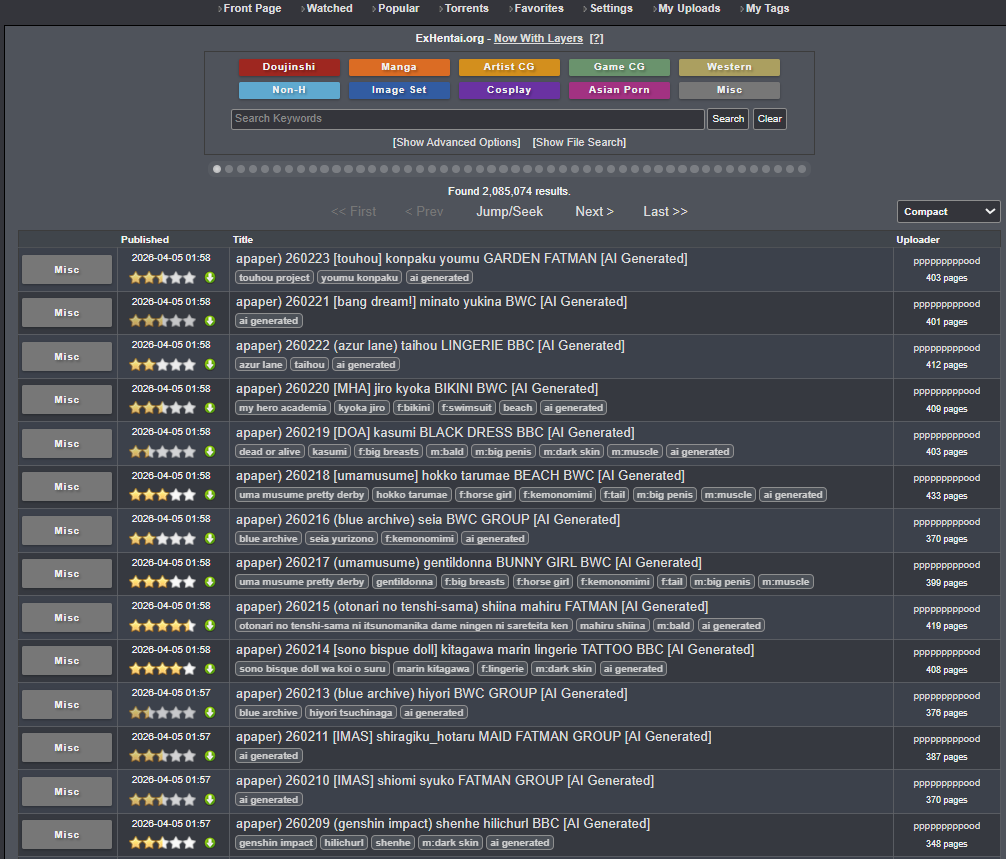Click the 'Found 2,085,074 results.' text

(509, 191)
